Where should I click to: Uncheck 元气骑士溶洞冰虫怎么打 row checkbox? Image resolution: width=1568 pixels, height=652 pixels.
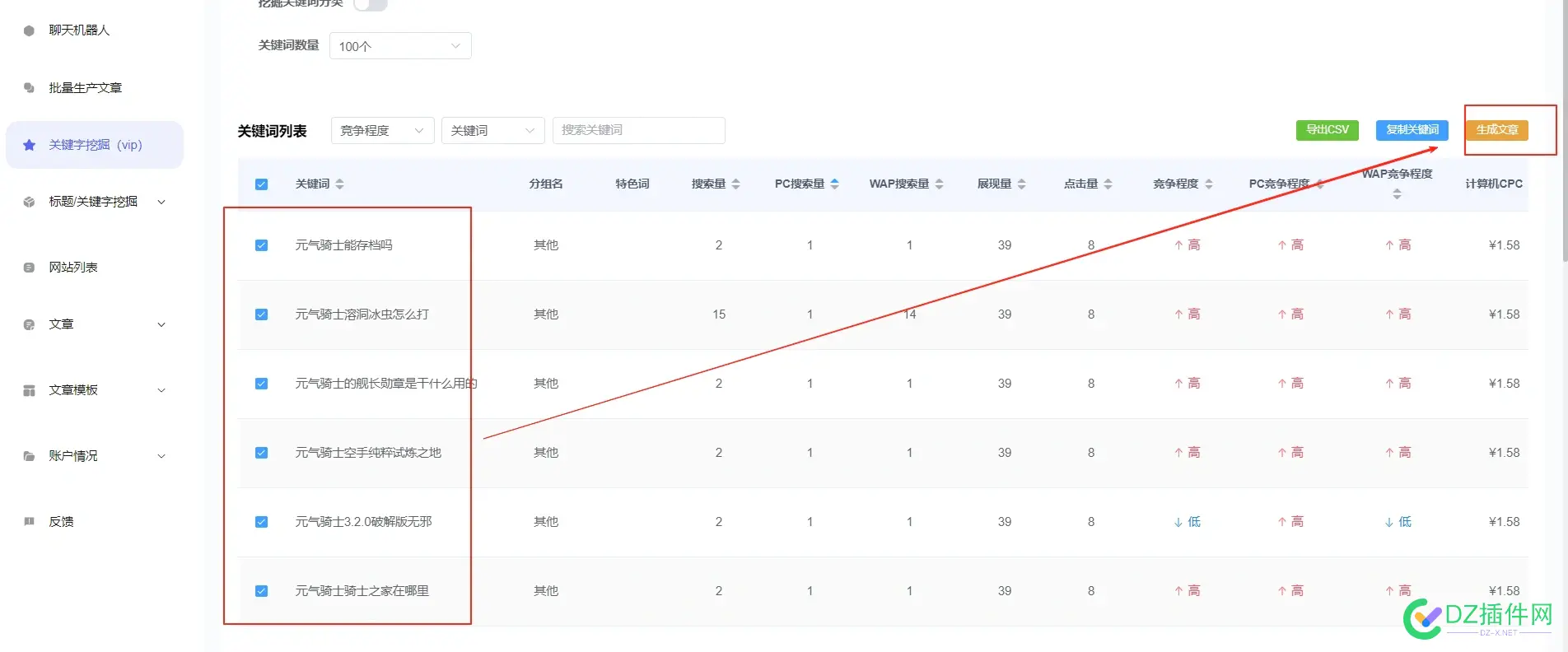point(261,314)
